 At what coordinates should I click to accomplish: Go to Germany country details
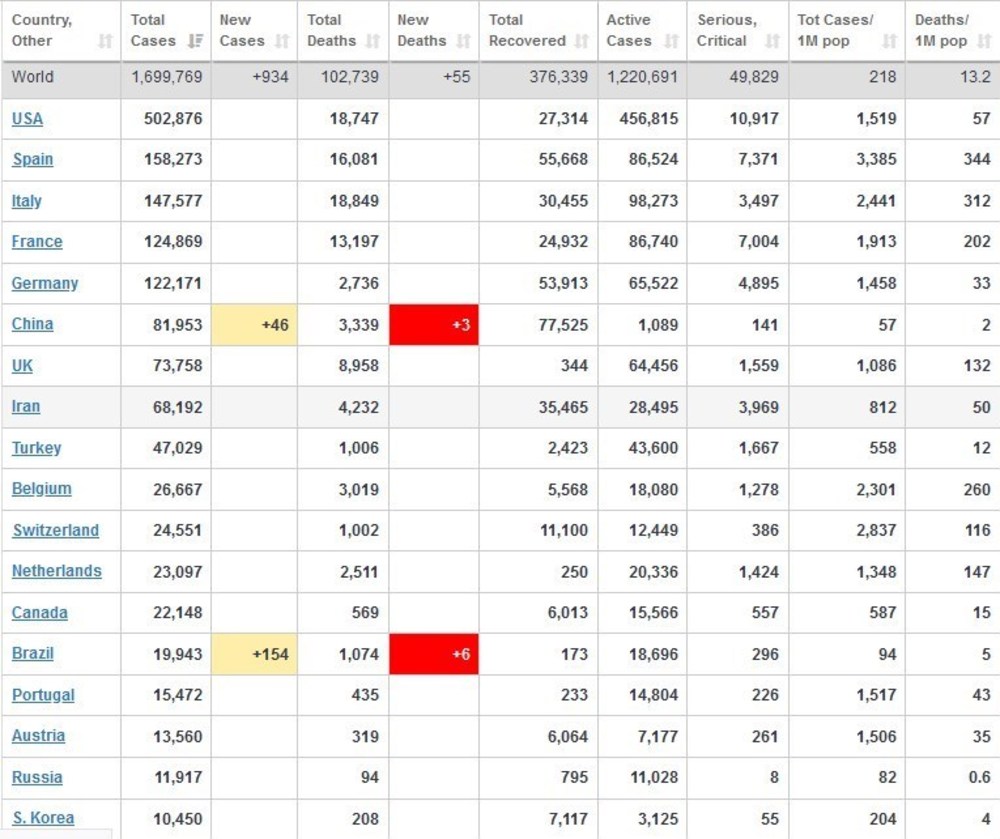pyautogui.click(x=44, y=283)
